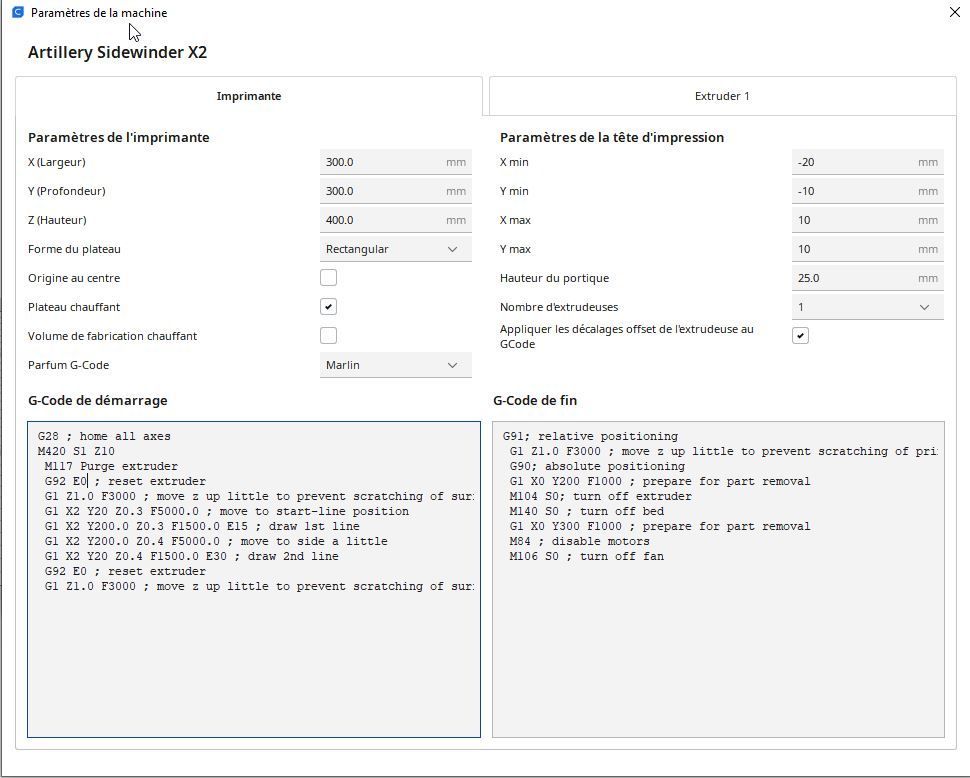Image resolution: width=970 pixels, height=778 pixels.
Task: Toggle the Origine au centre checkbox
Action: (x=328, y=278)
